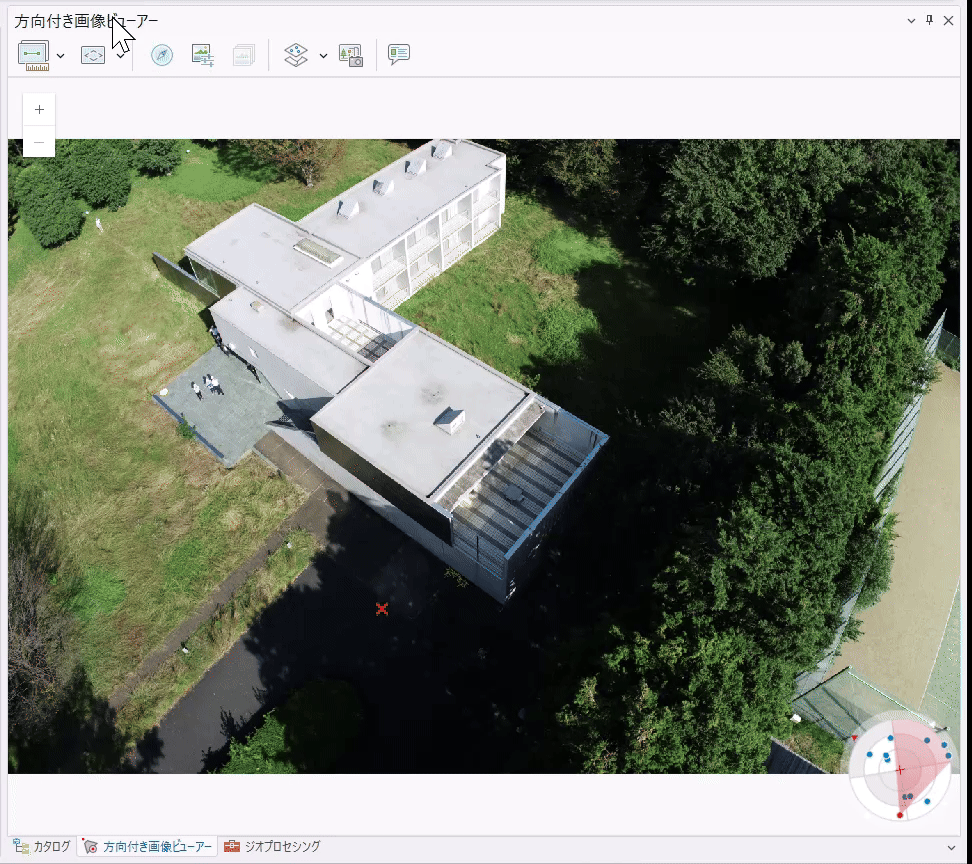Click the red camera dot in the navigator

[x=900, y=815]
